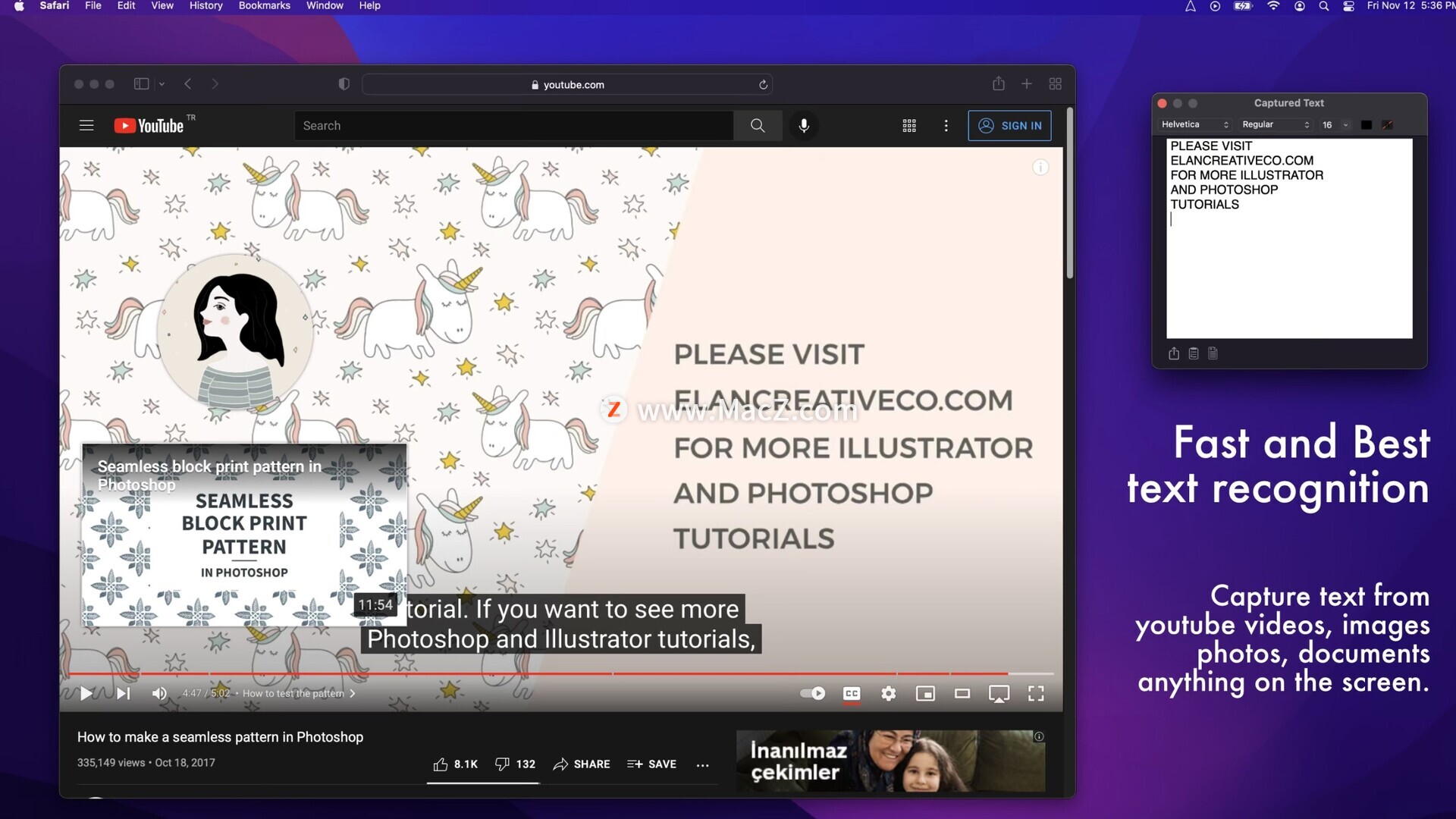Open more actions ellipsis below video

point(703,765)
